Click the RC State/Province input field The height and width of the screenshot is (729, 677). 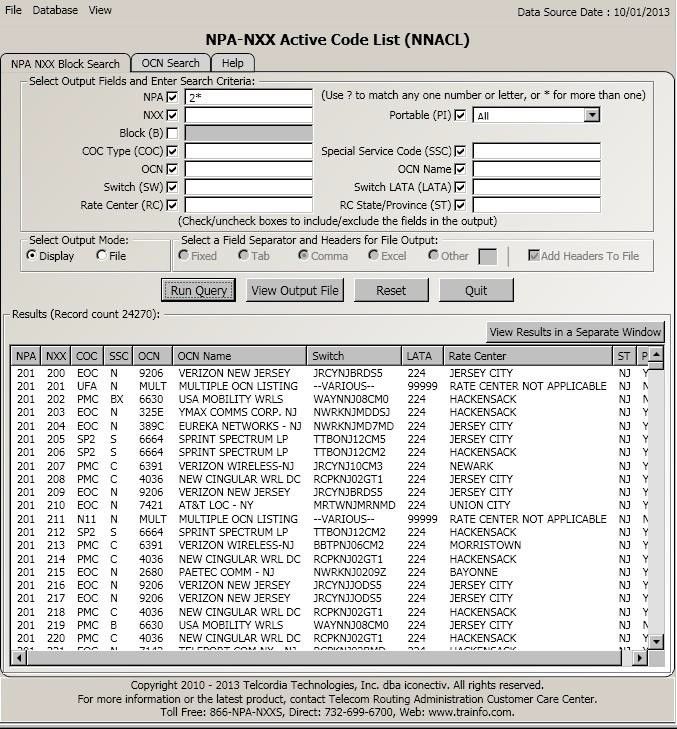[x=537, y=205]
